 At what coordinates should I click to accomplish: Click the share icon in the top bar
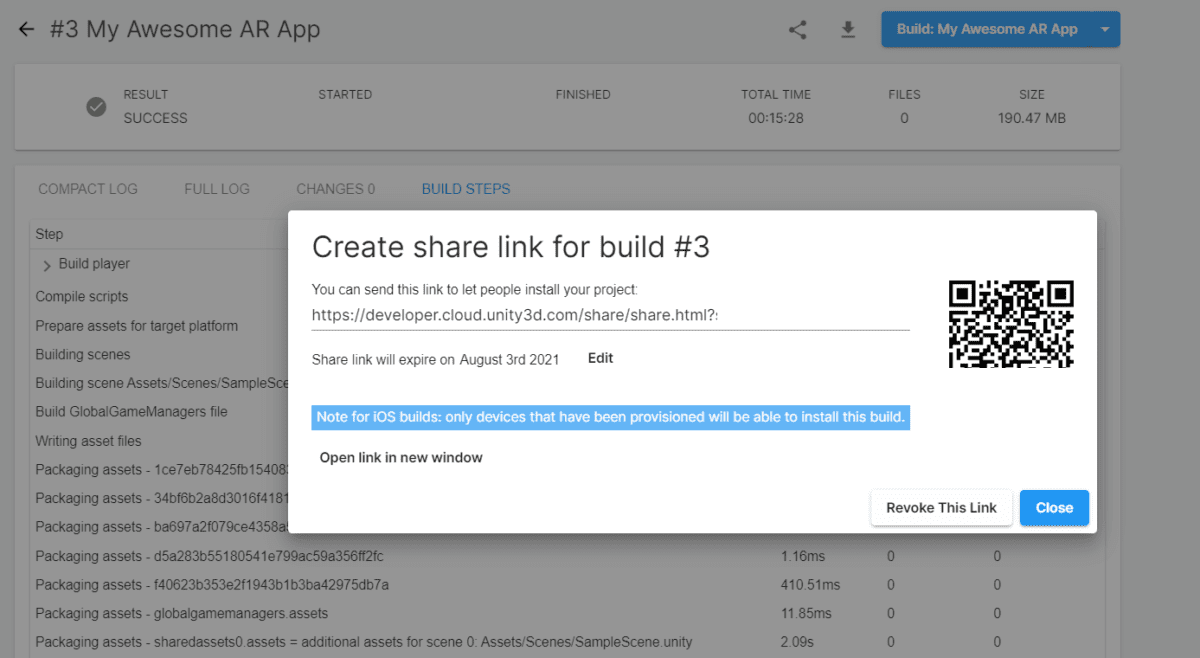click(797, 30)
